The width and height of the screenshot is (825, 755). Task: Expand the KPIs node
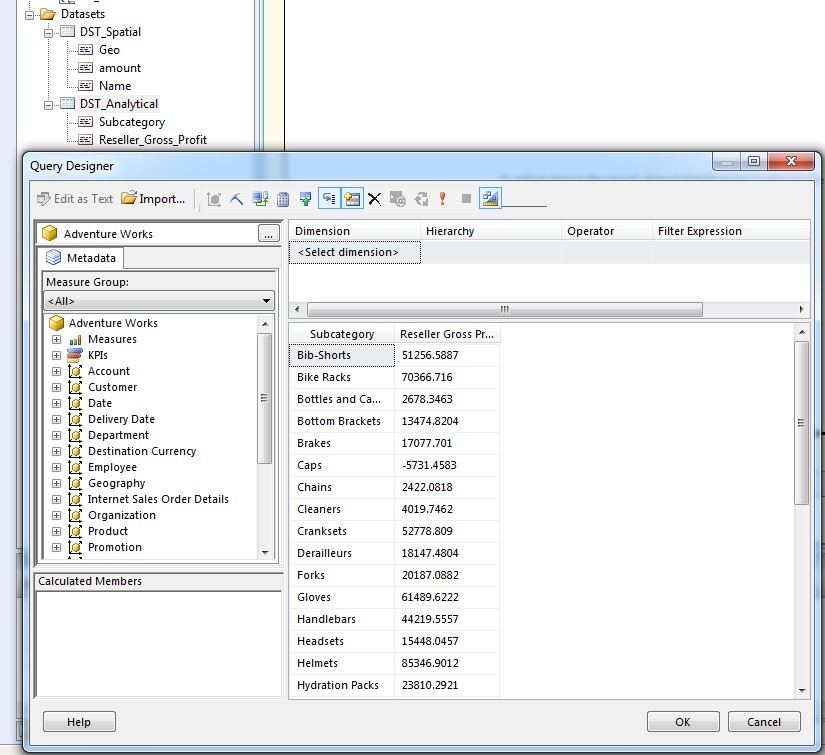pyautogui.click(x=56, y=355)
